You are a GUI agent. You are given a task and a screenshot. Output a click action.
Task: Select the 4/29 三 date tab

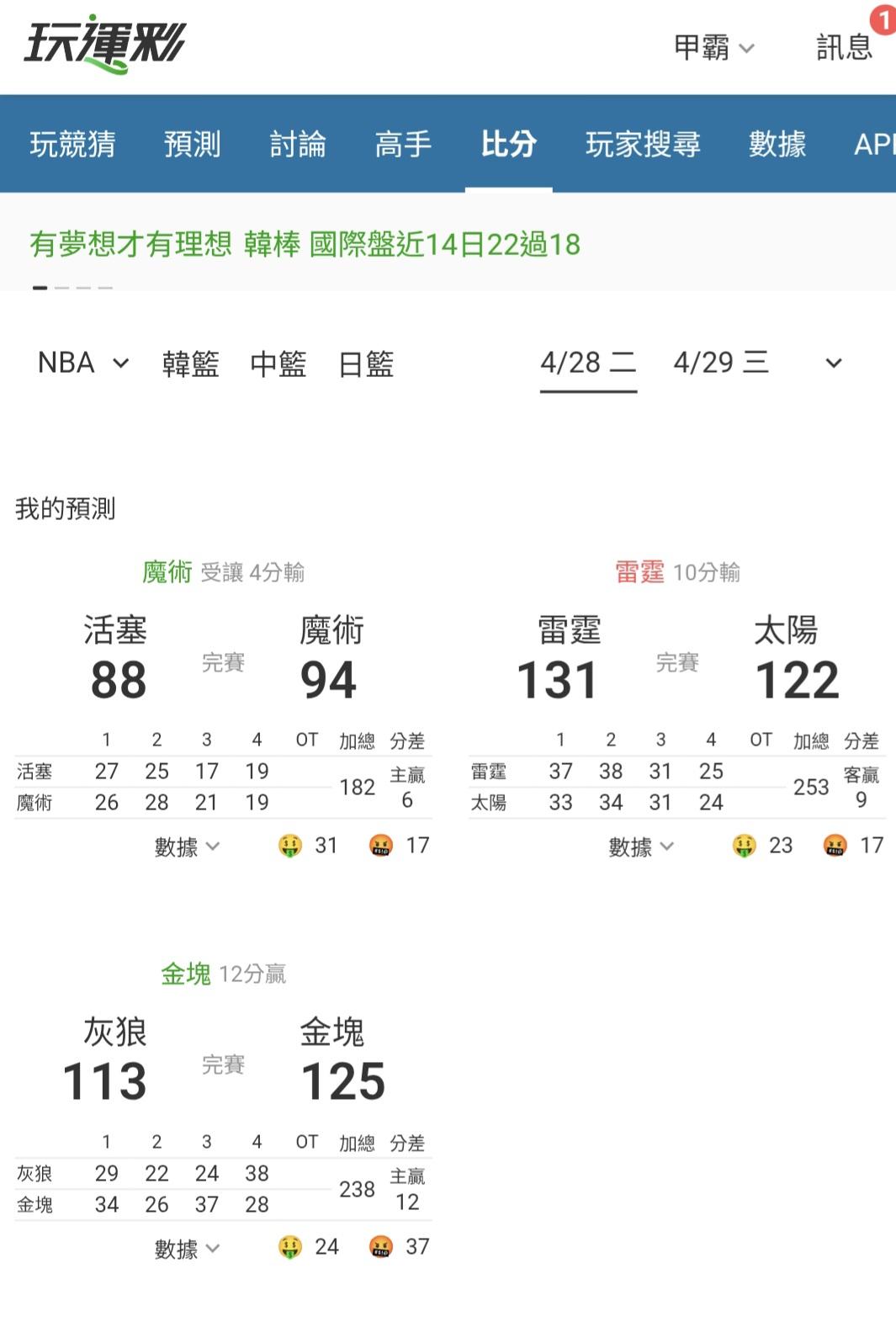[x=721, y=363]
